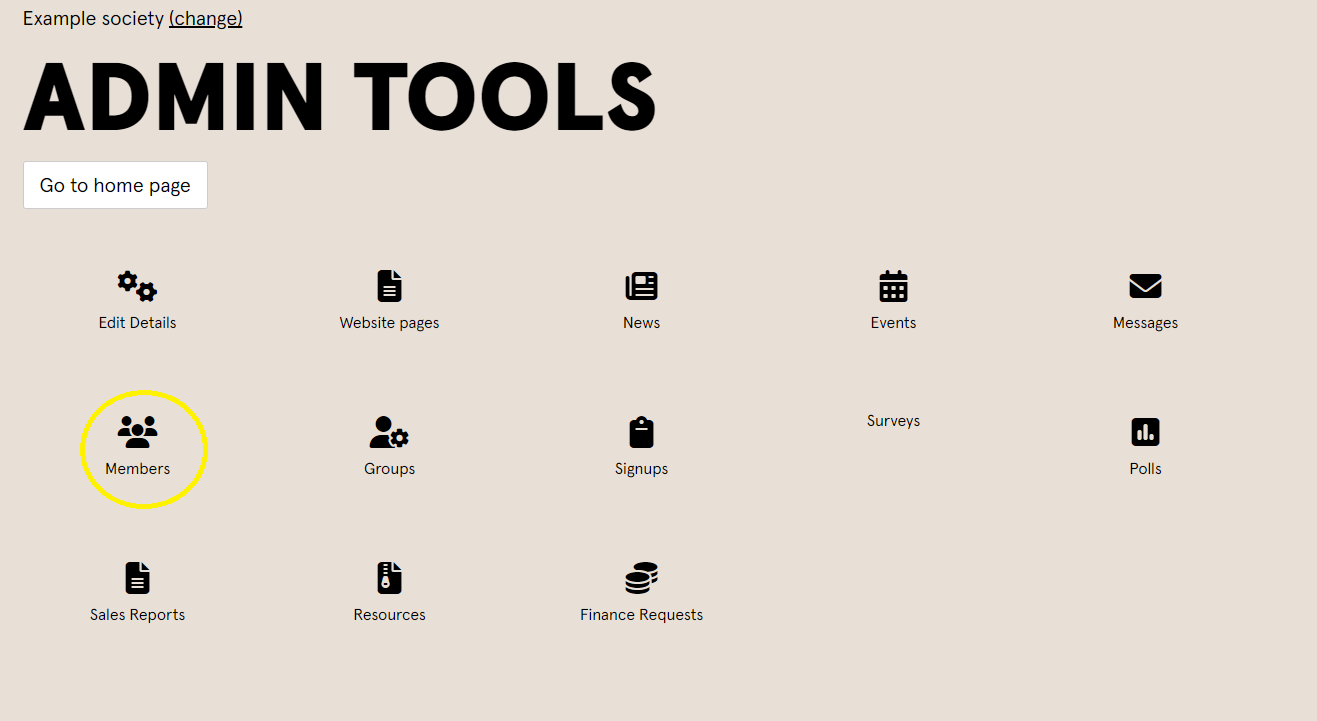The width and height of the screenshot is (1317, 721).
Task: Open the Finance Requests coins icon
Action: click(x=641, y=578)
